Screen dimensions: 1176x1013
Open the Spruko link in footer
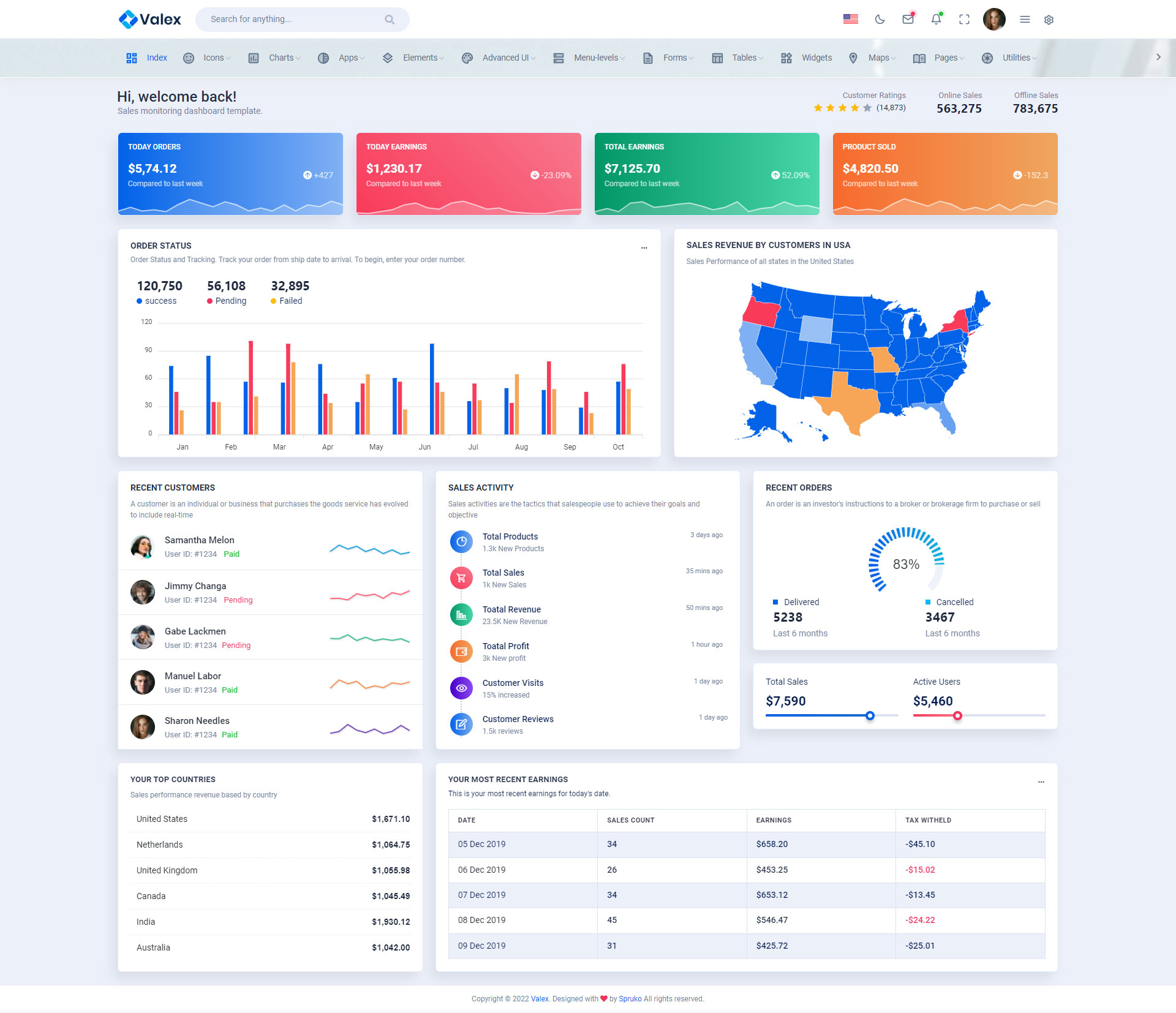[630, 999]
